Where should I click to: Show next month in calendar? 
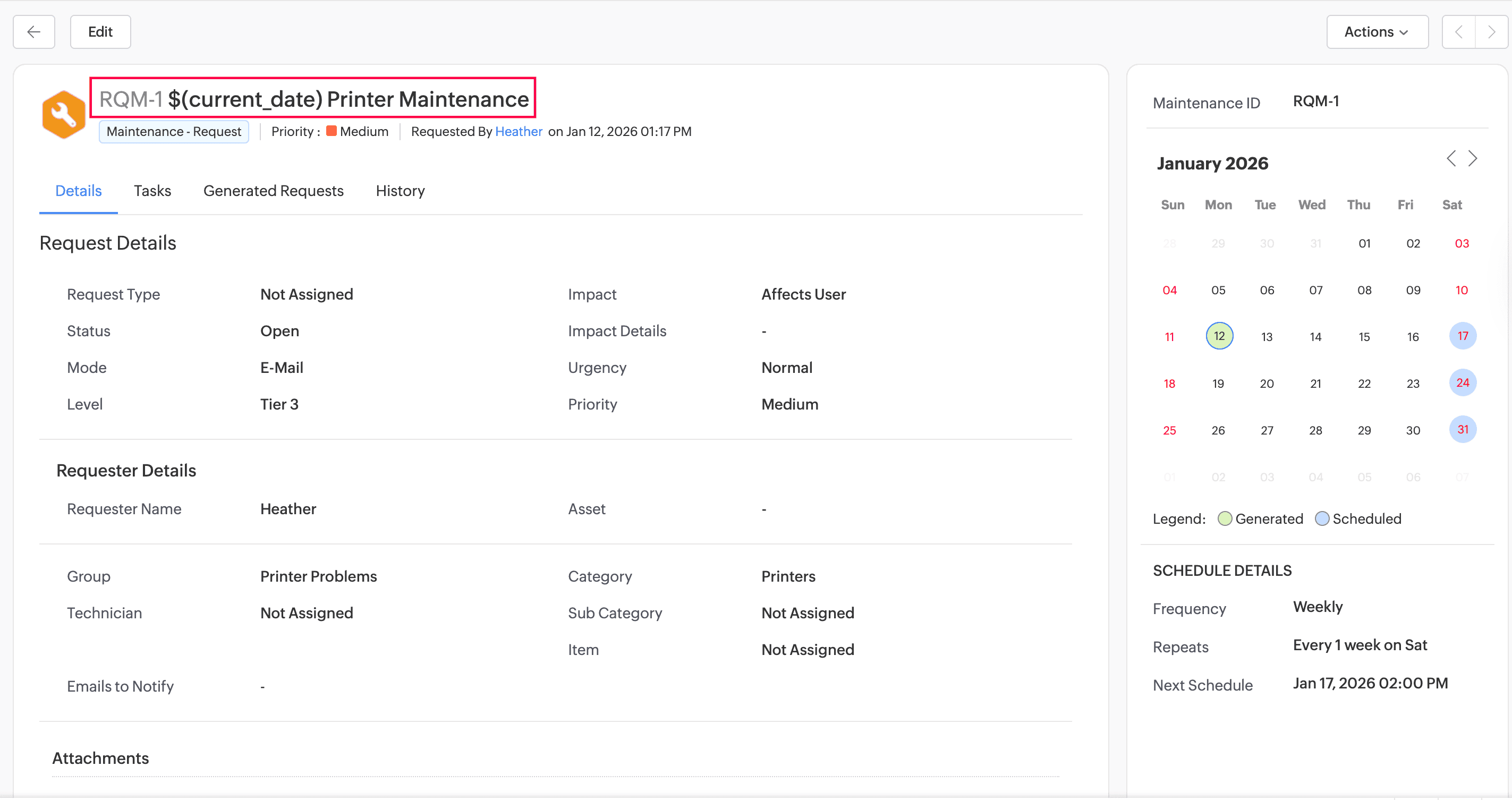pyautogui.click(x=1473, y=158)
